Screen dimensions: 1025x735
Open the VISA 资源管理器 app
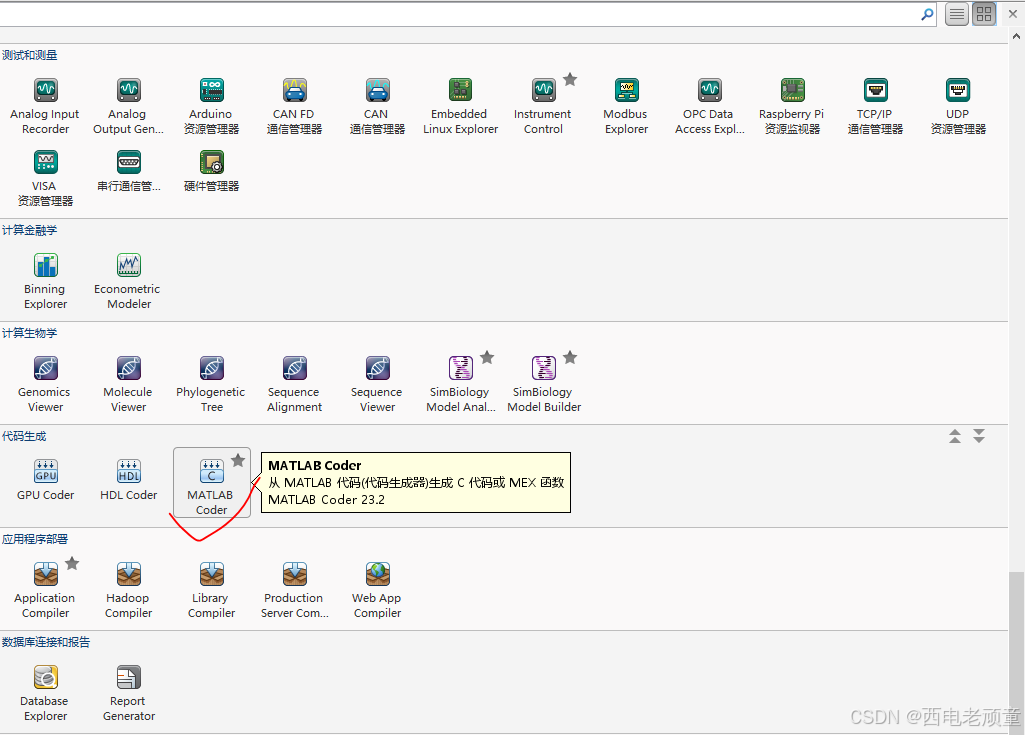(45, 178)
